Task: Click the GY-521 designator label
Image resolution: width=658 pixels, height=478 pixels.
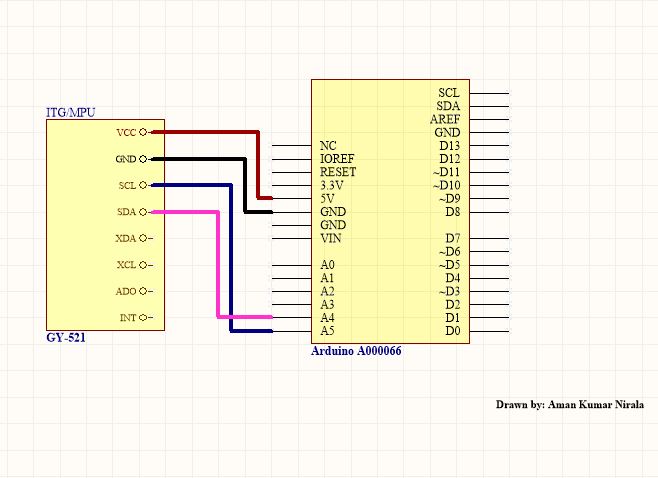Action: (x=66, y=337)
